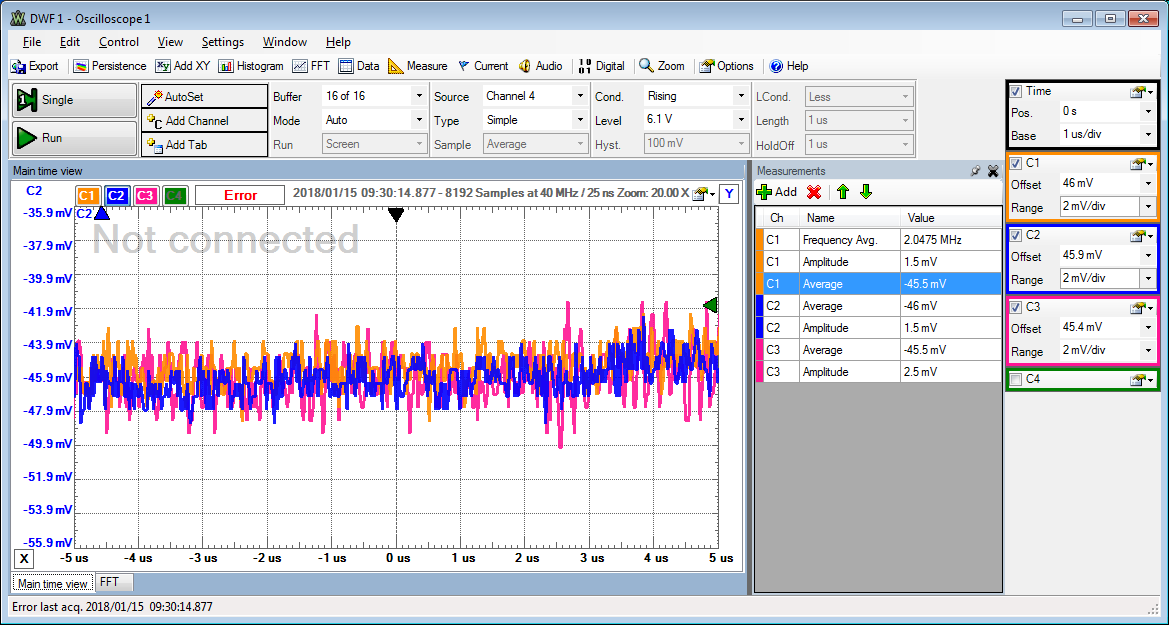
Task: Click the red X remove measurement icon
Action: point(814,192)
